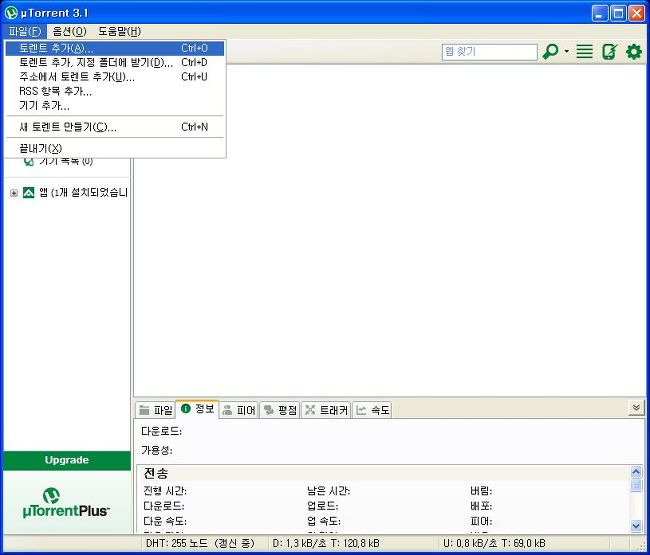
Task: Close the µTorrent window
Action: click(636, 13)
